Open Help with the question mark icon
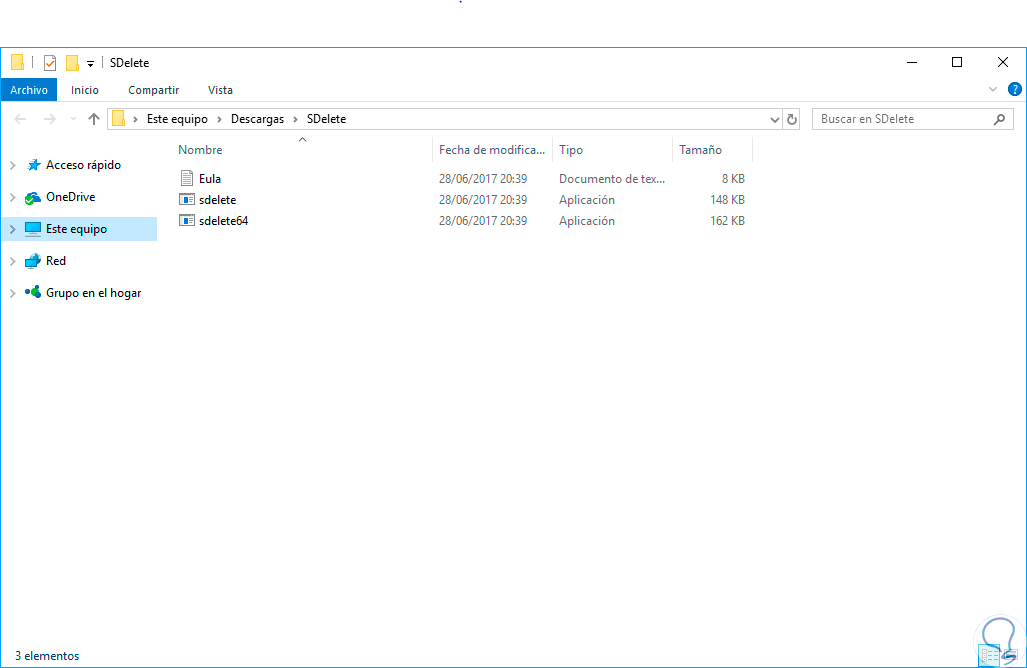This screenshot has width=1027, height=668. click(x=1015, y=89)
